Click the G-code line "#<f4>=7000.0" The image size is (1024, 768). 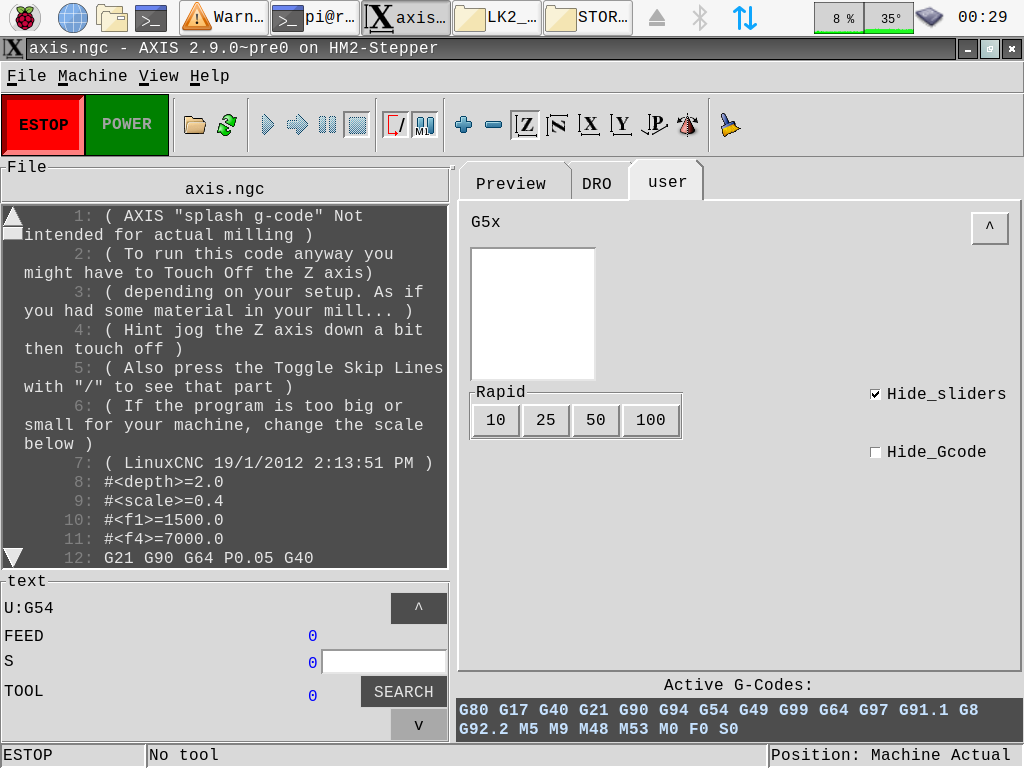click(163, 539)
